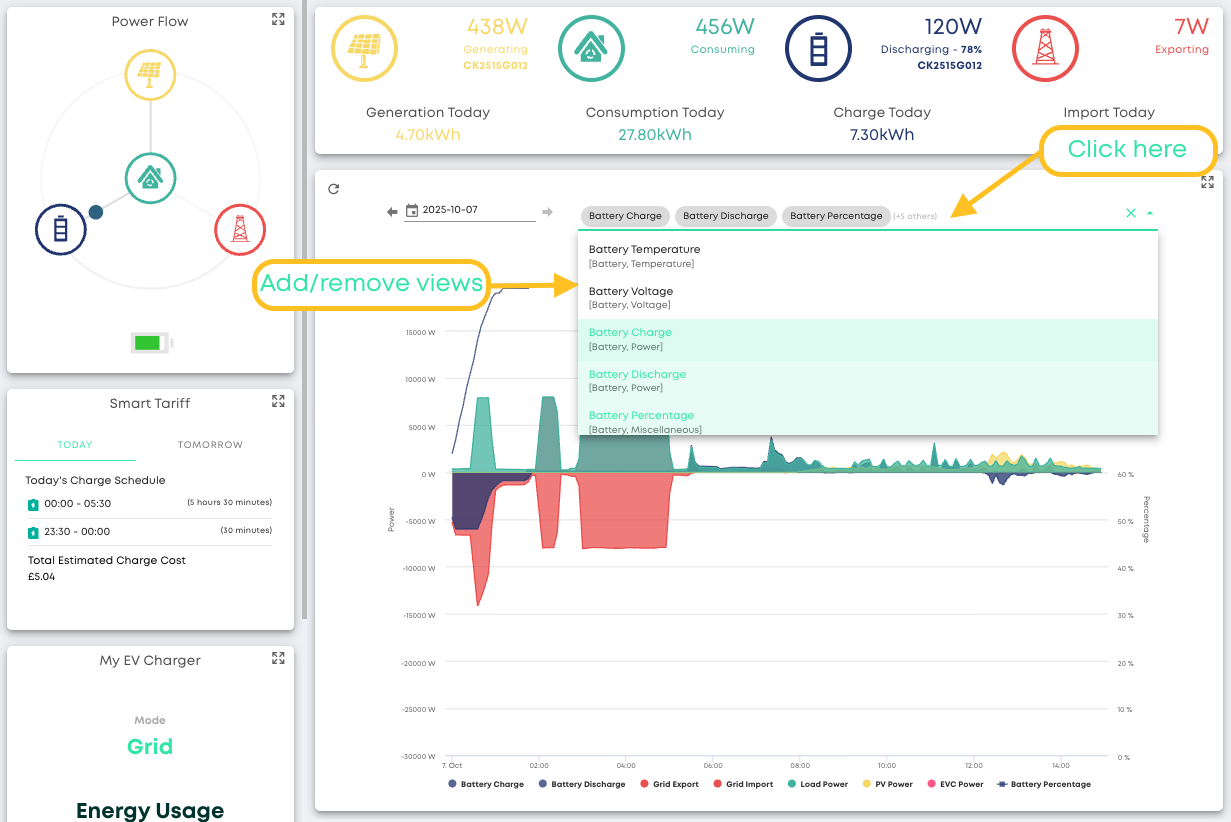Select Battery Temperature from the list
Screen dimensions: 1231x822
click(x=644, y=256)
